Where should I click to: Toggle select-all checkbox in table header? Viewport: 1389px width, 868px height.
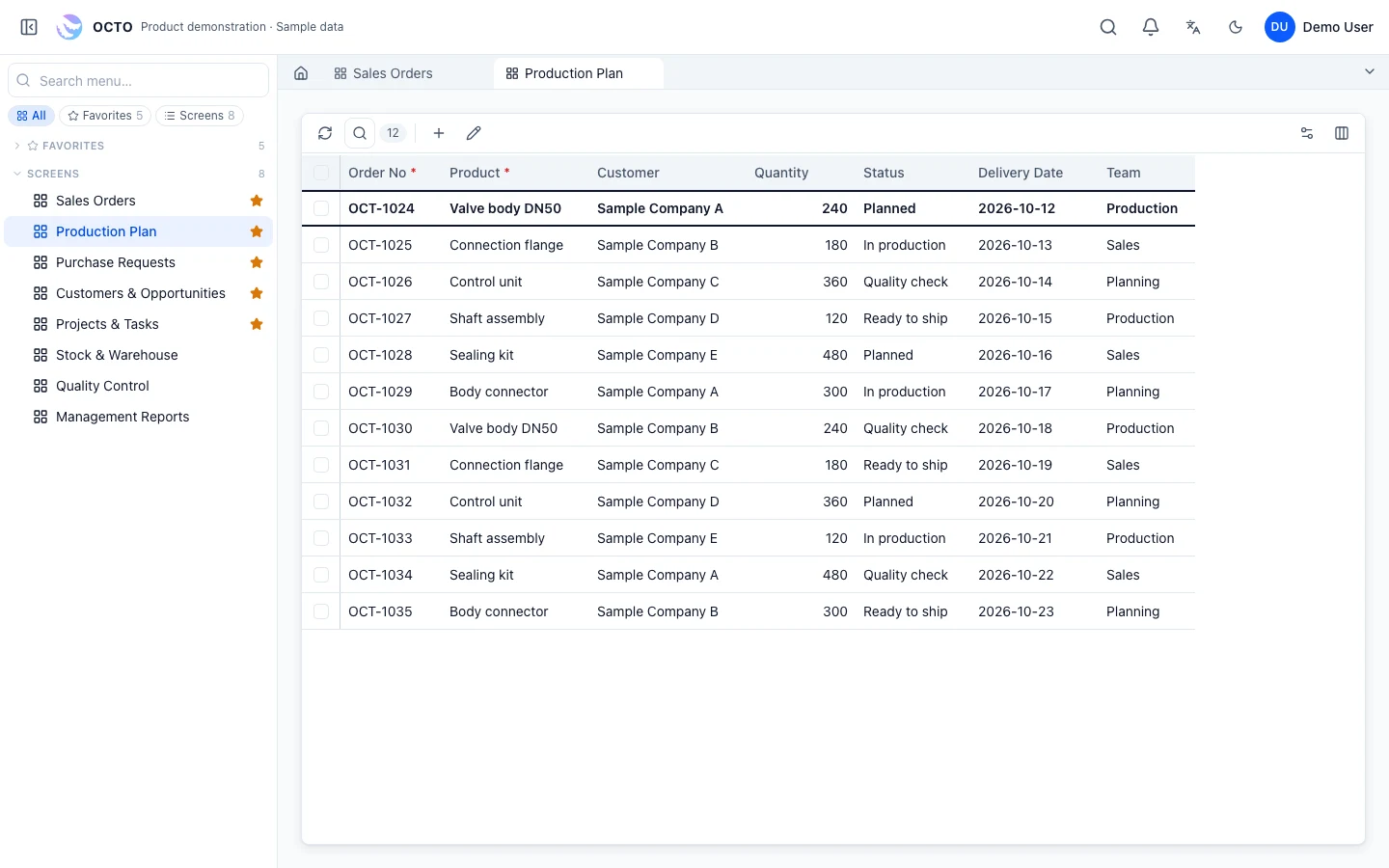321,173
